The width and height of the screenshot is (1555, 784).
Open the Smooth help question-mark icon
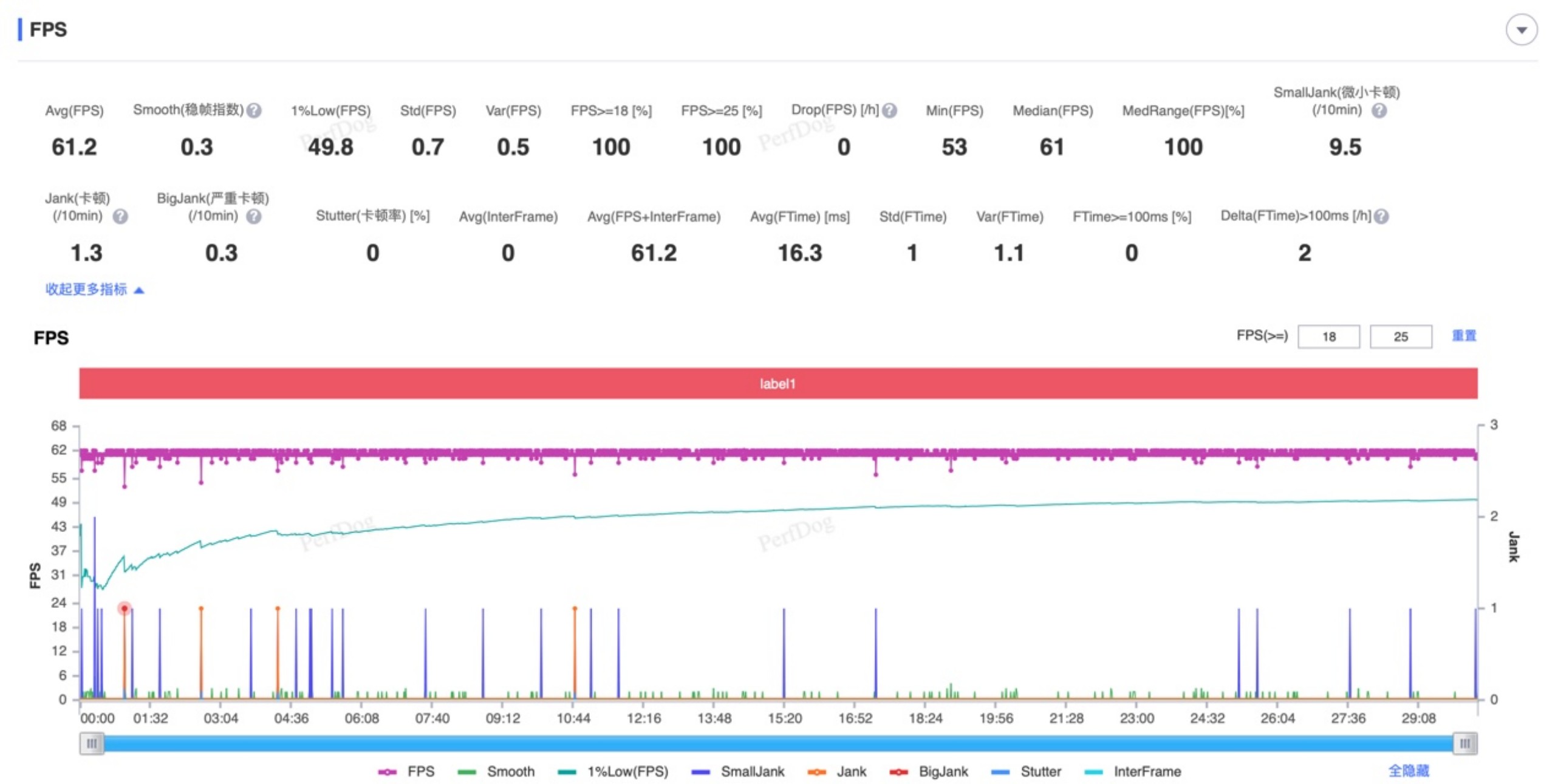coord(255,111)
